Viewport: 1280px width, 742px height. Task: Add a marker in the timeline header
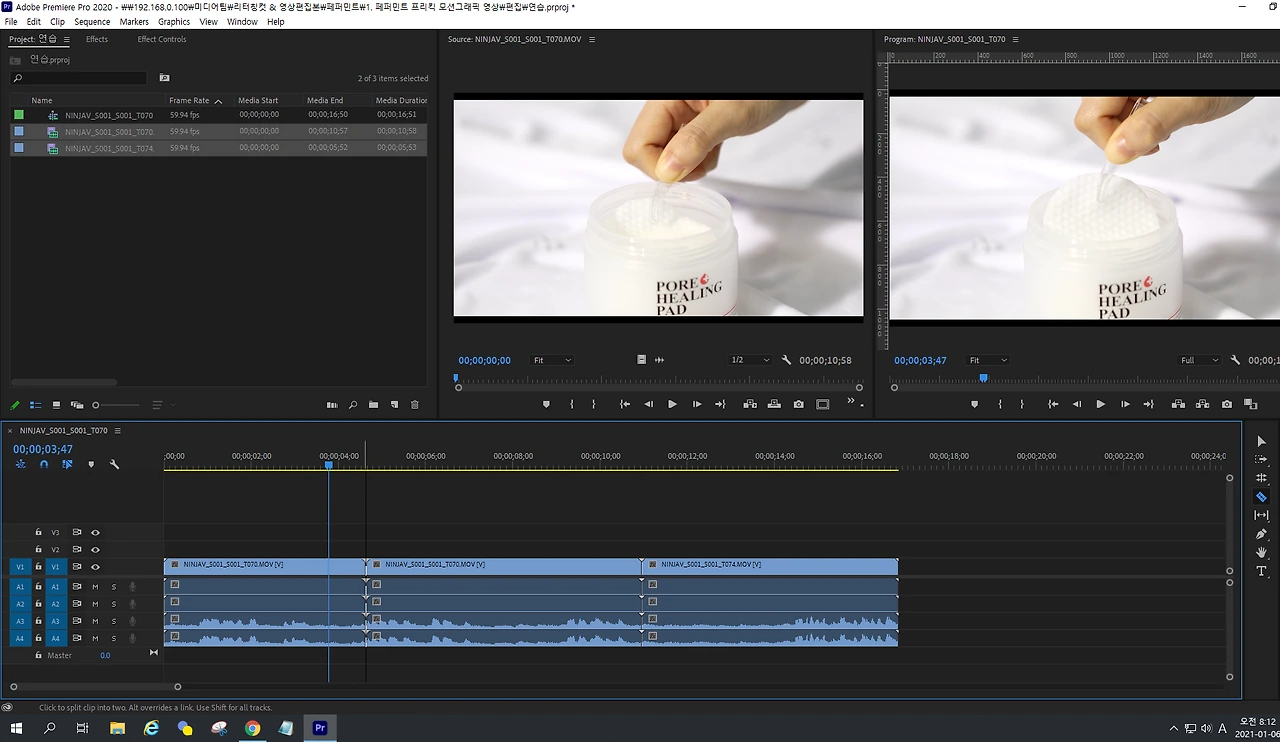click(x=91, y=464)
